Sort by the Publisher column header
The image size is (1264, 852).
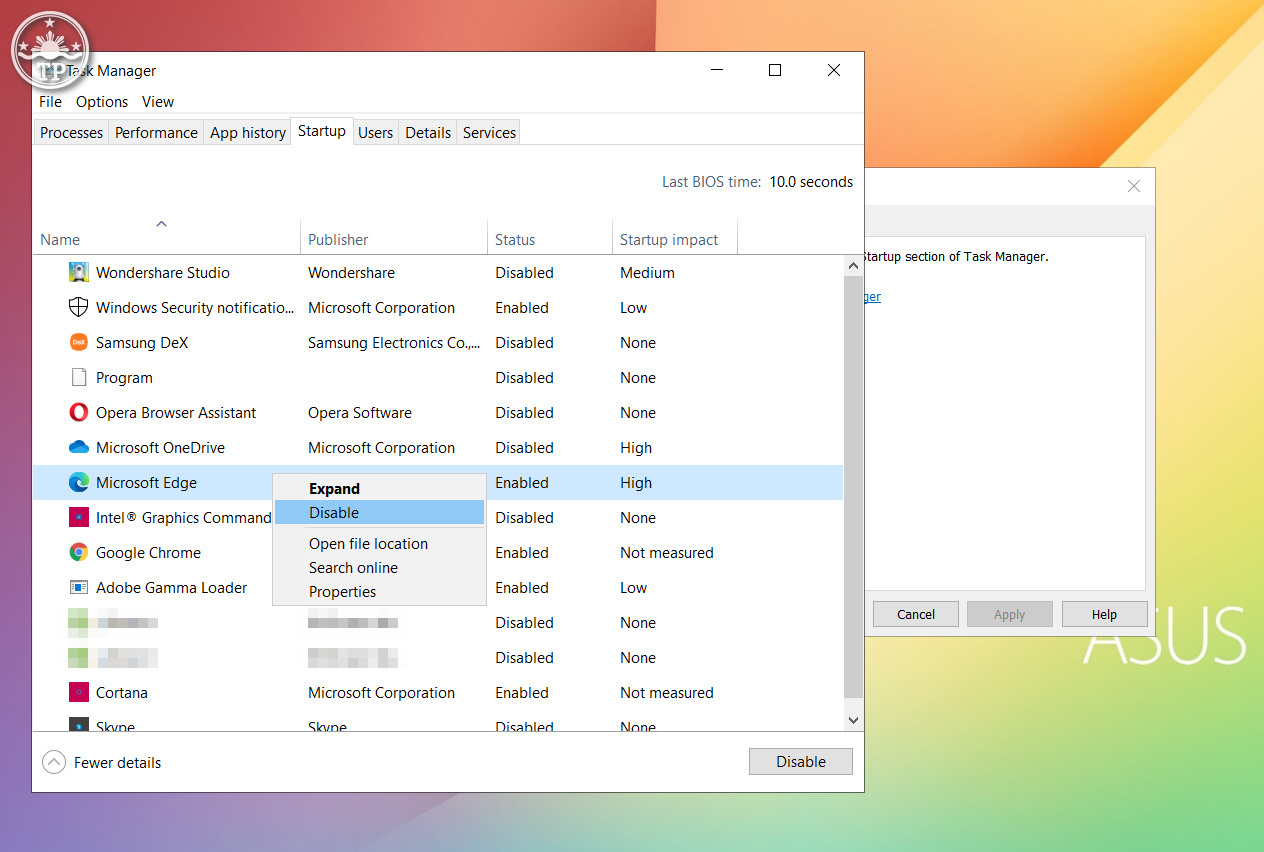coord(393,239)
